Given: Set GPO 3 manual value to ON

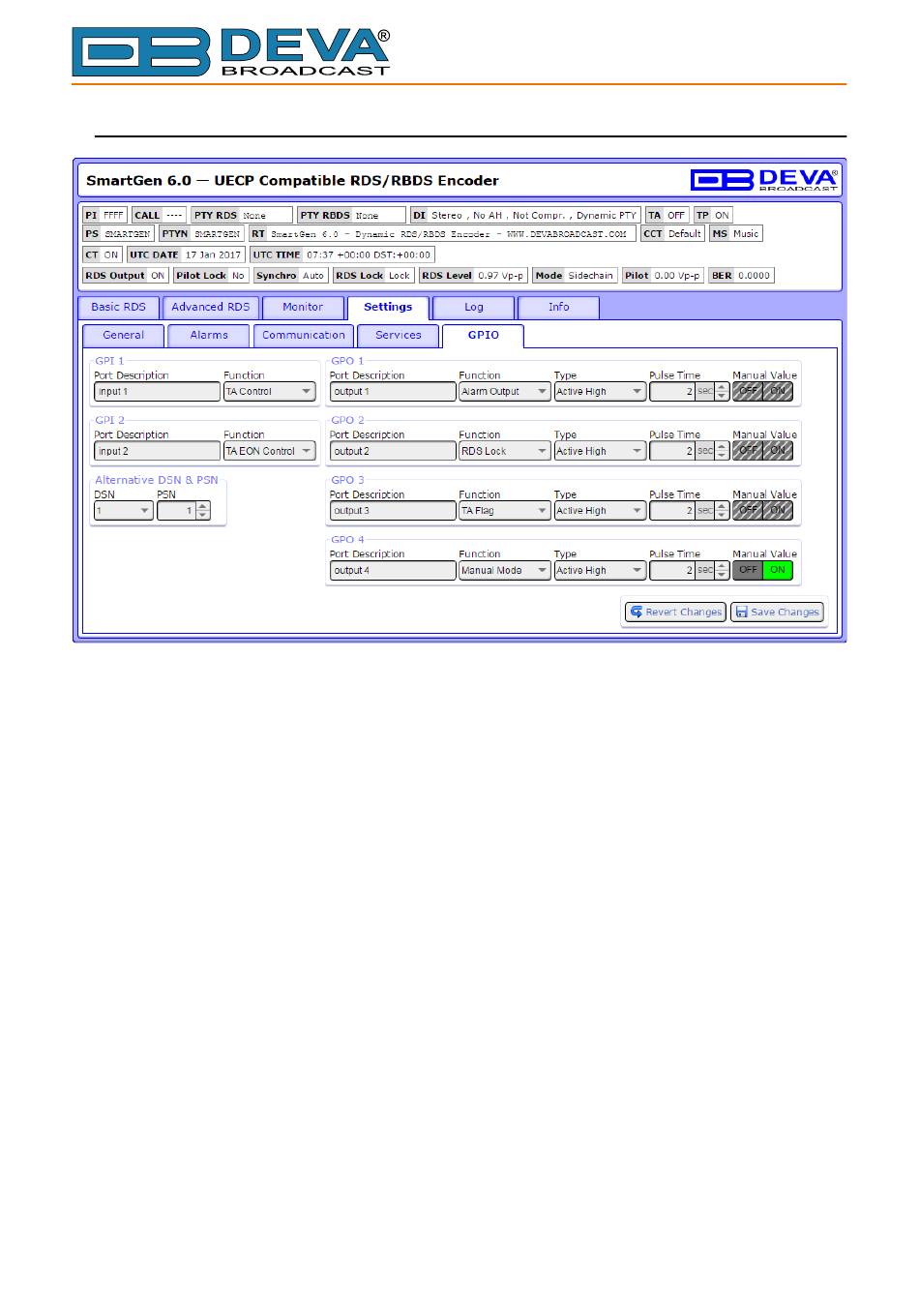Looking at the screenshot, I should coord(778,511).
